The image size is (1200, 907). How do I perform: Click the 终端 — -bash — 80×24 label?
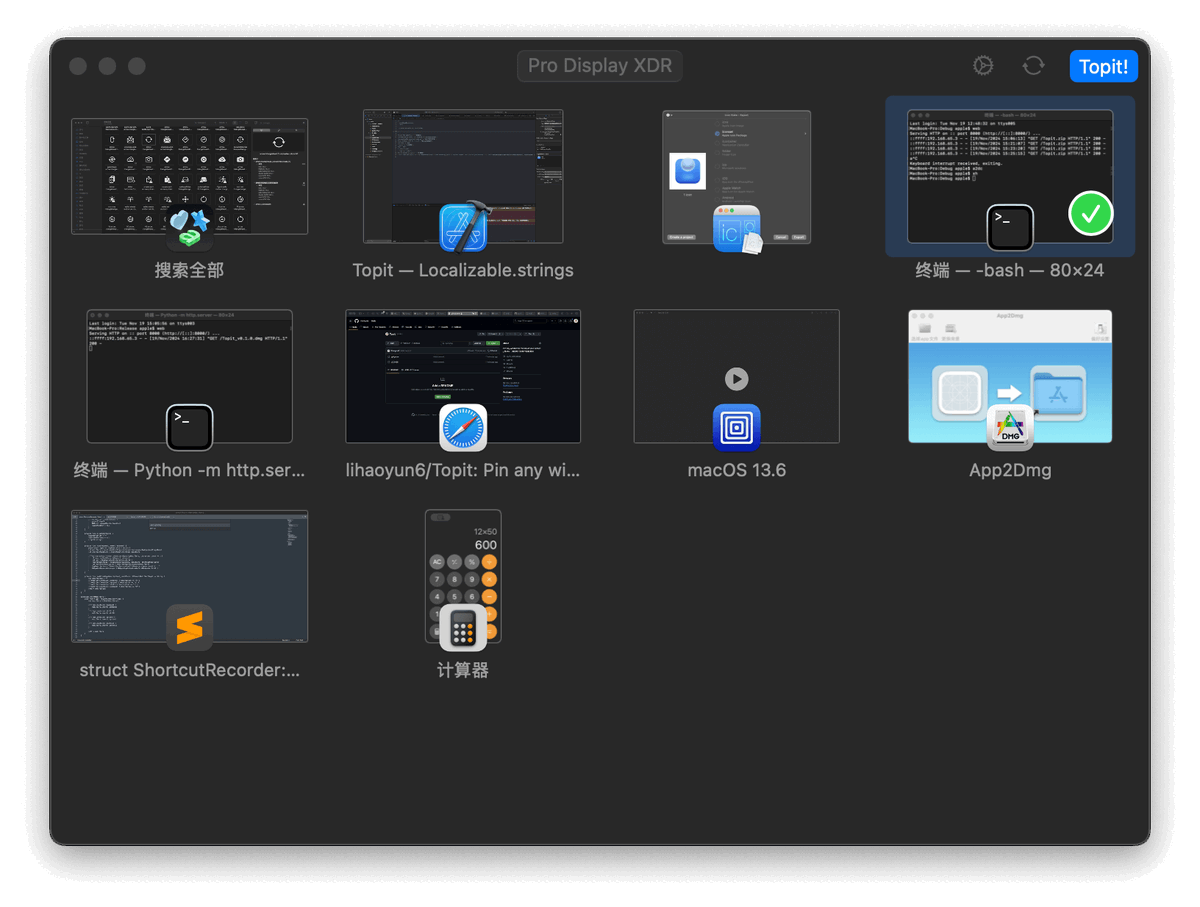pos(1010,270)
